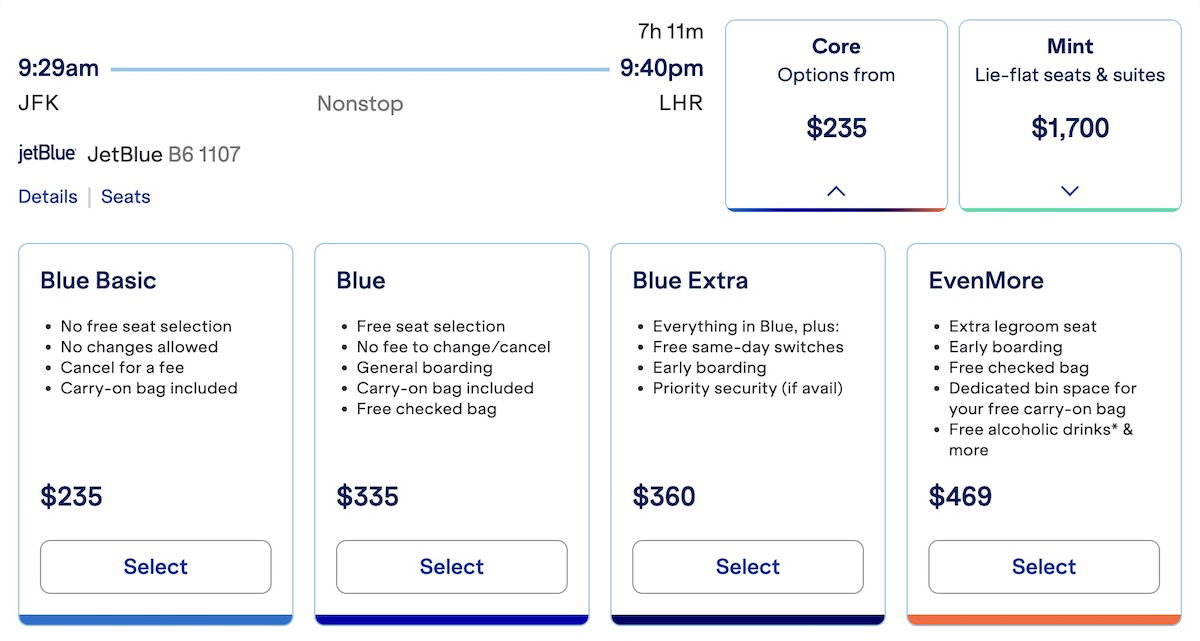This screenshot has width=1200, height=641.
Task: Click the $1,700 Mint price
Action: click(1069, 128)
